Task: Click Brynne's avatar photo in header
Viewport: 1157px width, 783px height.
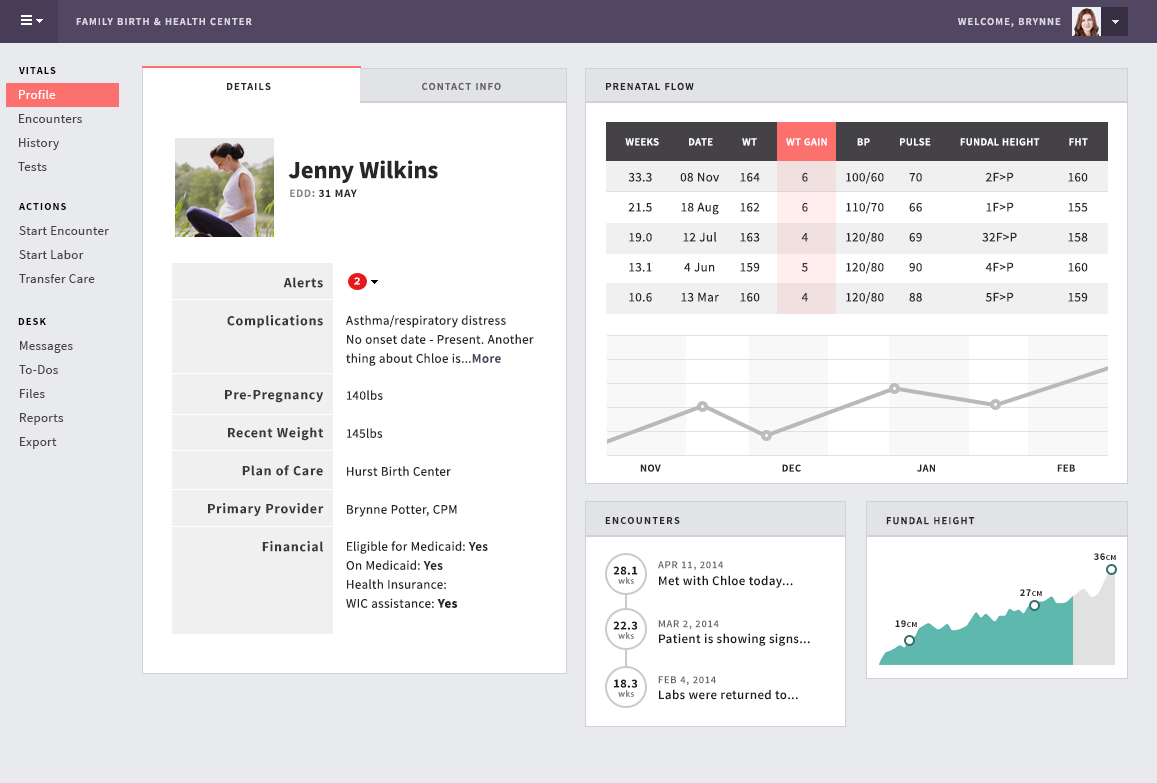Action: click(x=1086, y=22)
